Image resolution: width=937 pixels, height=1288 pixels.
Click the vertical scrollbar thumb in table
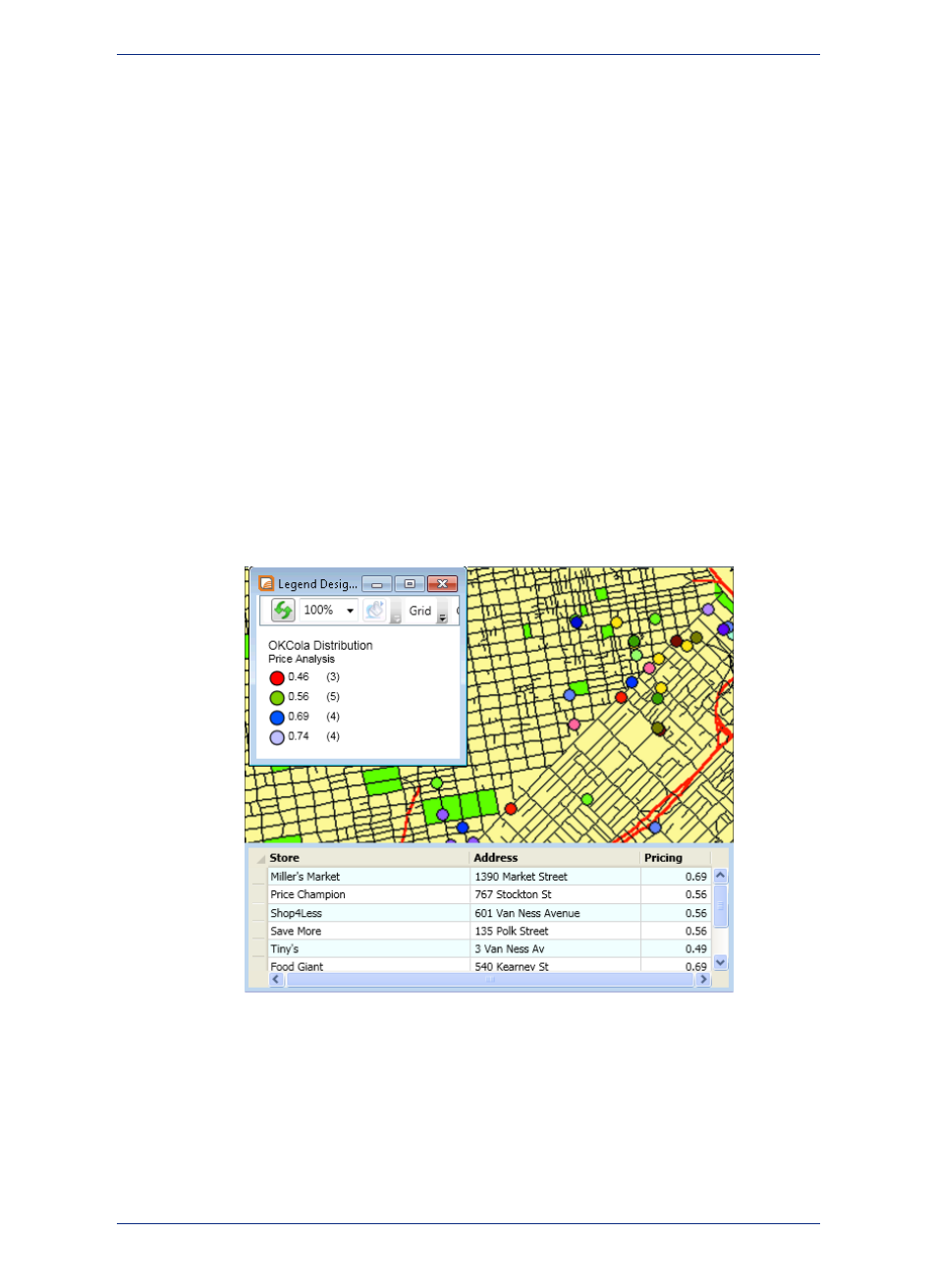(720, 905)
